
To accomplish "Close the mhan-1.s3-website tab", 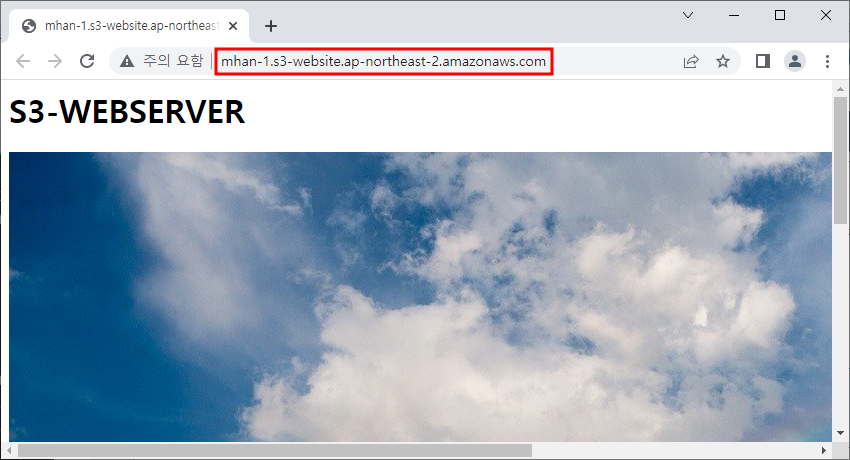I will 233,26.
